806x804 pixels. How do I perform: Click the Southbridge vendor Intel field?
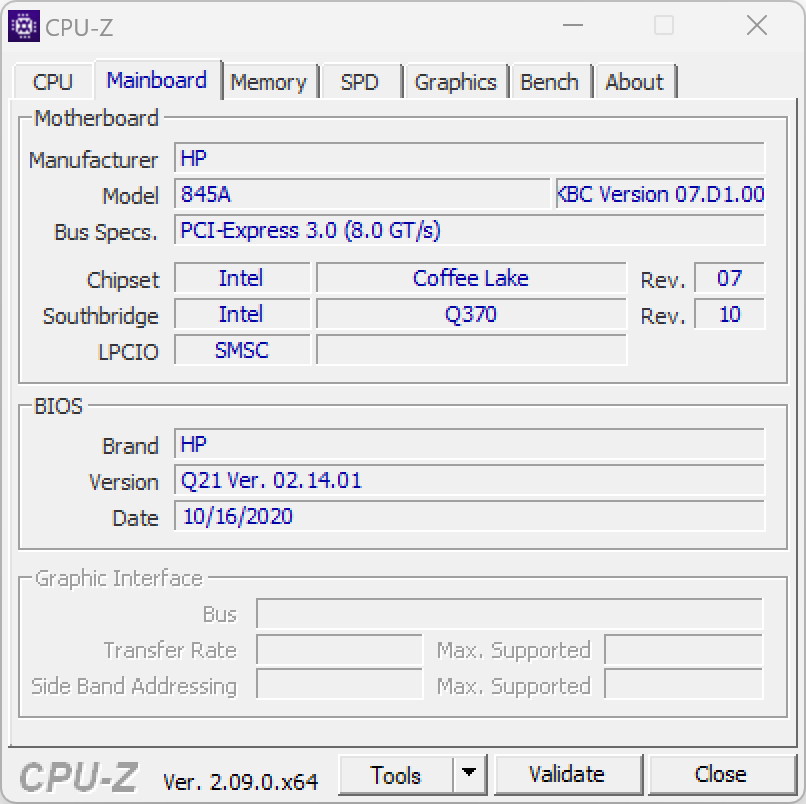click(242, 314)
